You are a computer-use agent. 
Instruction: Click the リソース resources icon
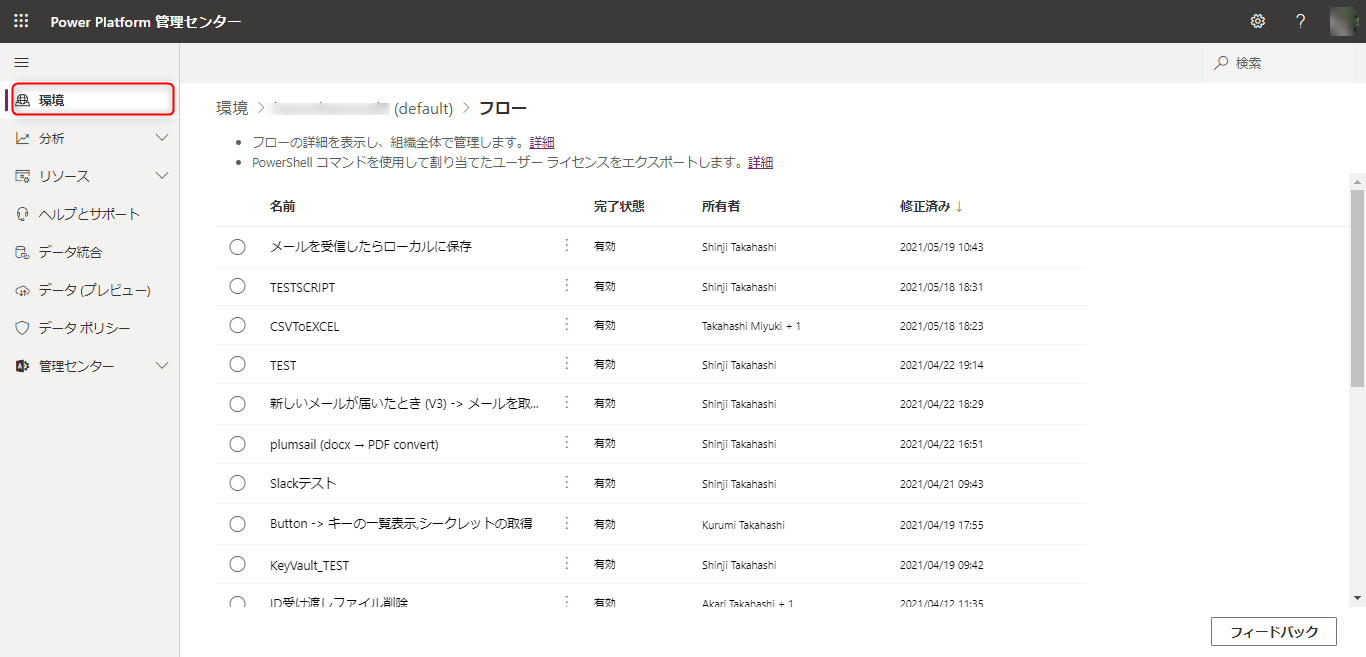23,176
